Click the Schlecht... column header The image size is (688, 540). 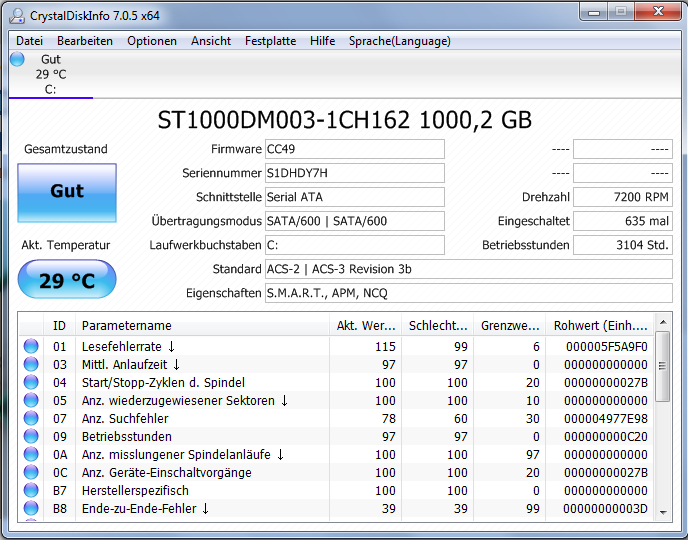coord(437,325)
